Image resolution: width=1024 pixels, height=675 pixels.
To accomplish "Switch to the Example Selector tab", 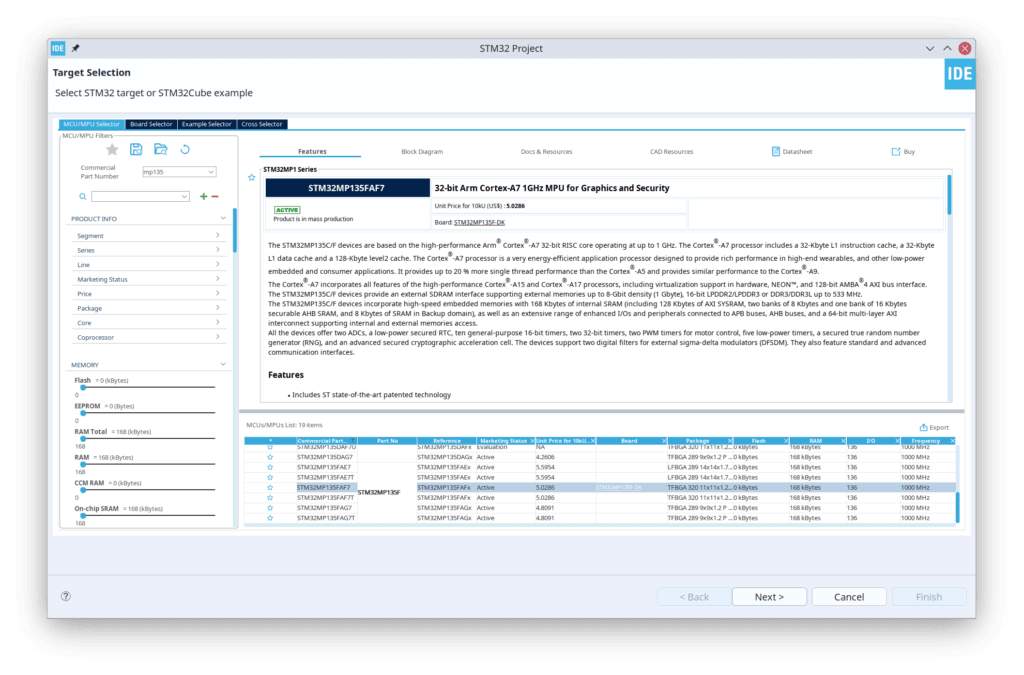I will click(x=206, y=124).
